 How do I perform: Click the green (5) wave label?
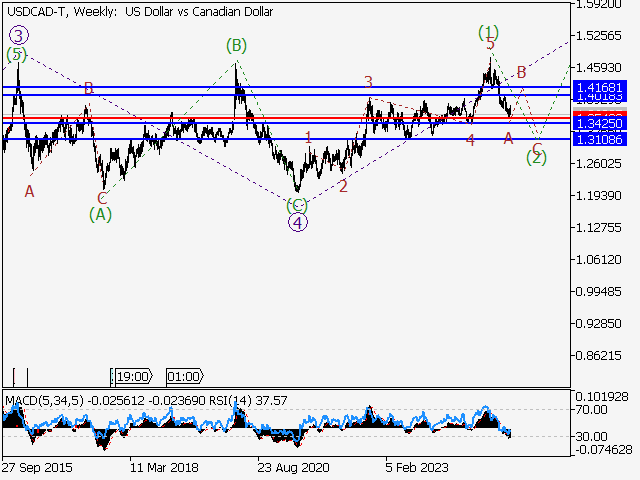(15, 55)
